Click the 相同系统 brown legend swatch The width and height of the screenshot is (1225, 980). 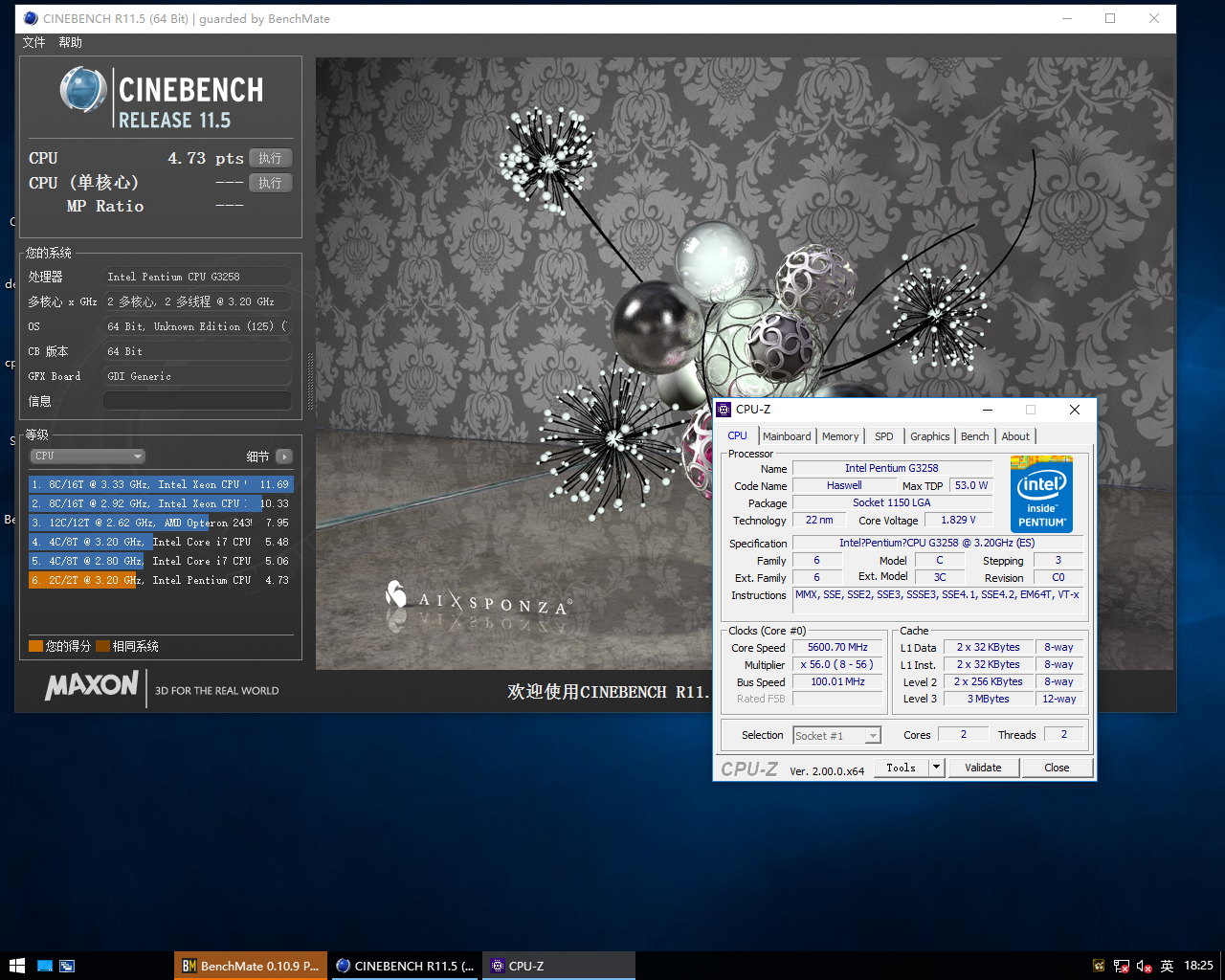tap(103, 646)
